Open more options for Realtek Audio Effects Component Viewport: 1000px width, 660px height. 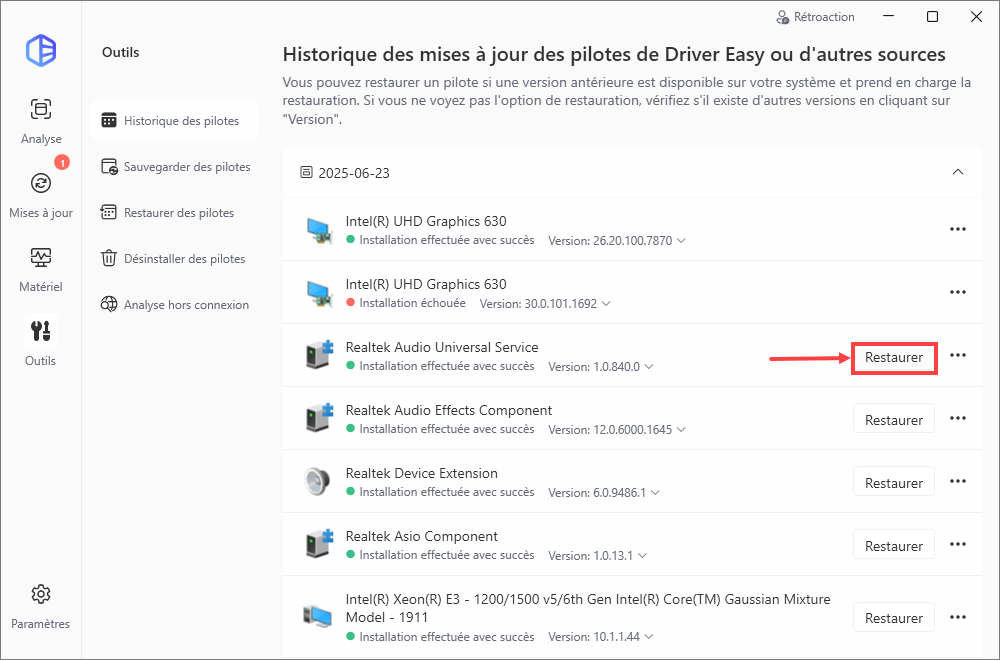pos(958,418)
